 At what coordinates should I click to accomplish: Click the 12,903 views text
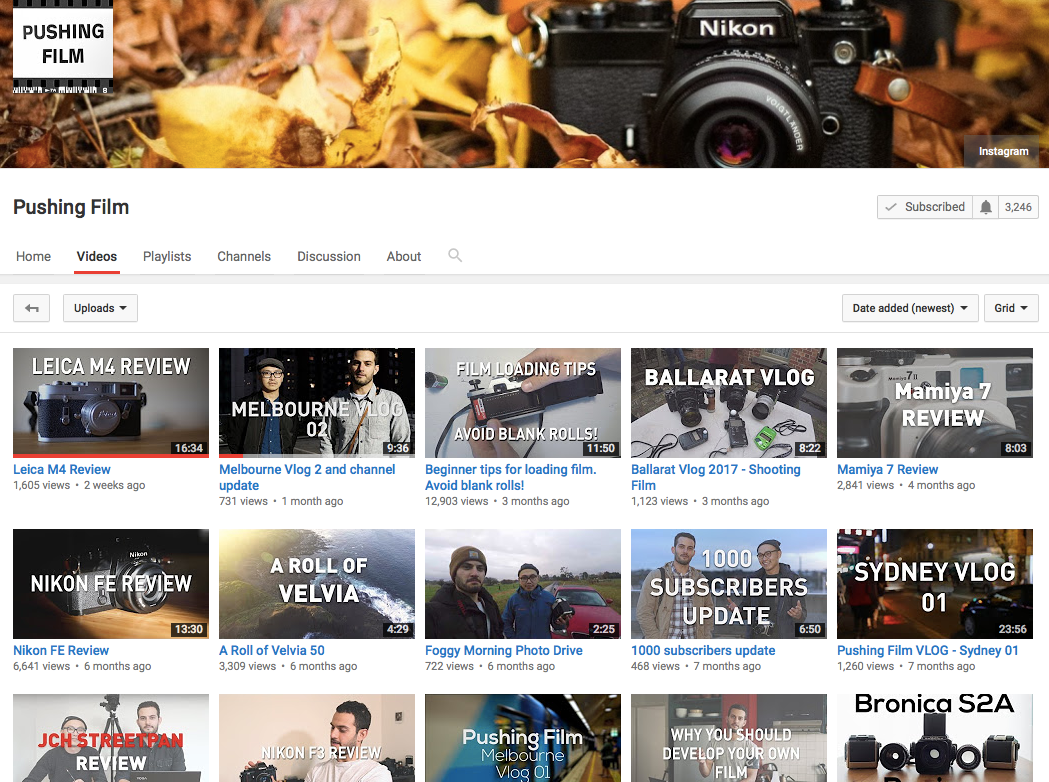456,501
